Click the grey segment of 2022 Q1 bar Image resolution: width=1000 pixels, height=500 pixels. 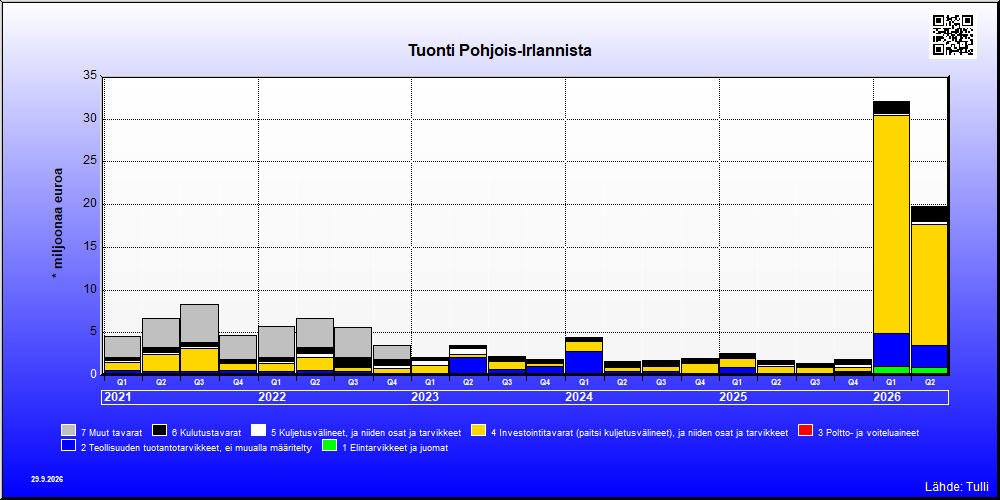[276, 342]
